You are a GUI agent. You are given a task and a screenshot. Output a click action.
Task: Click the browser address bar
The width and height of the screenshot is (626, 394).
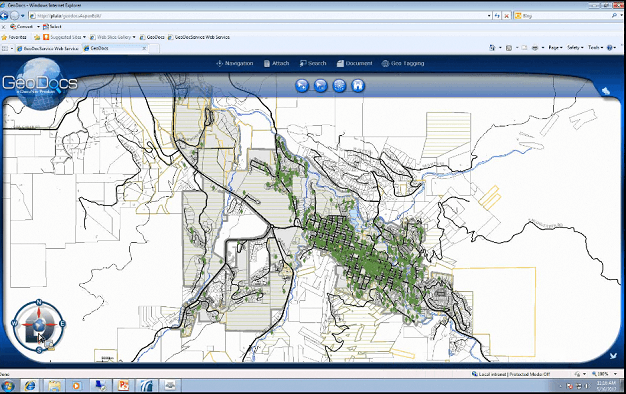click(260, 16)
